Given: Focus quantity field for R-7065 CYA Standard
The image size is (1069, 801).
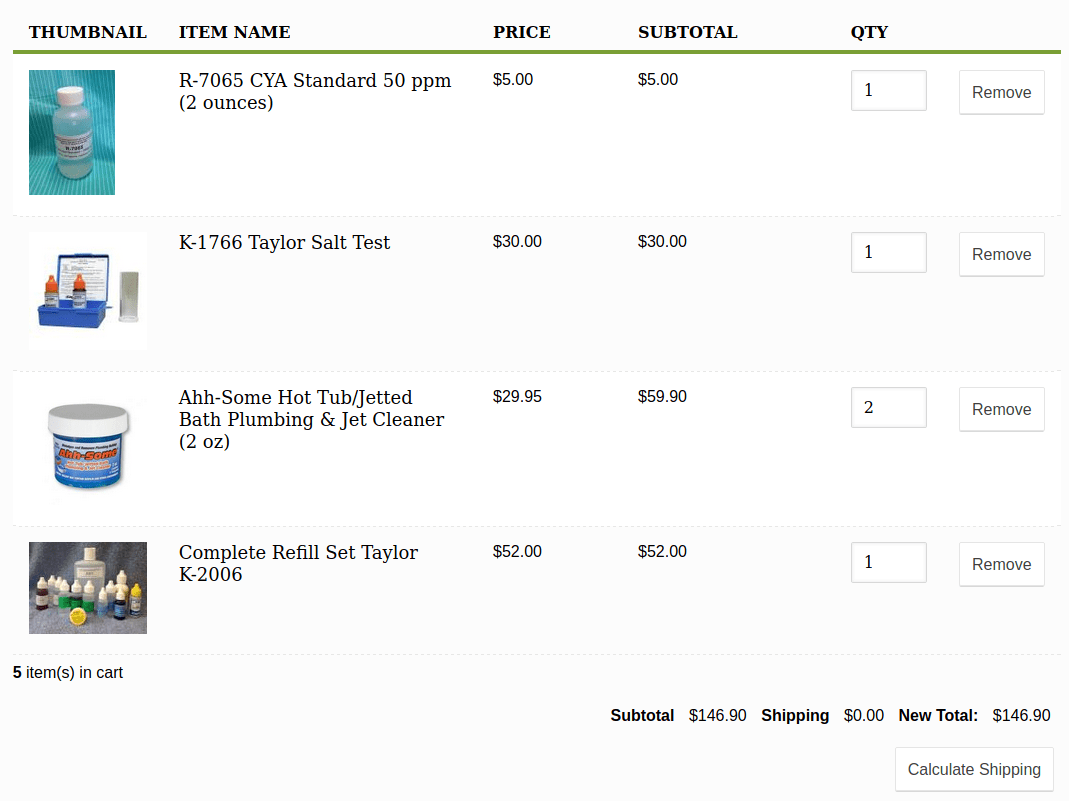Looking at the screenshot, I should click(889, 90).
